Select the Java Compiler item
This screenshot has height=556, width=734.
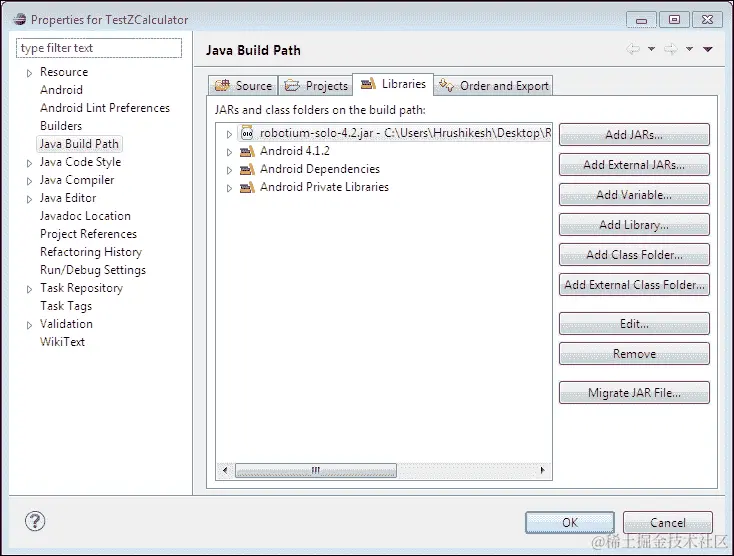coord(77,180)
